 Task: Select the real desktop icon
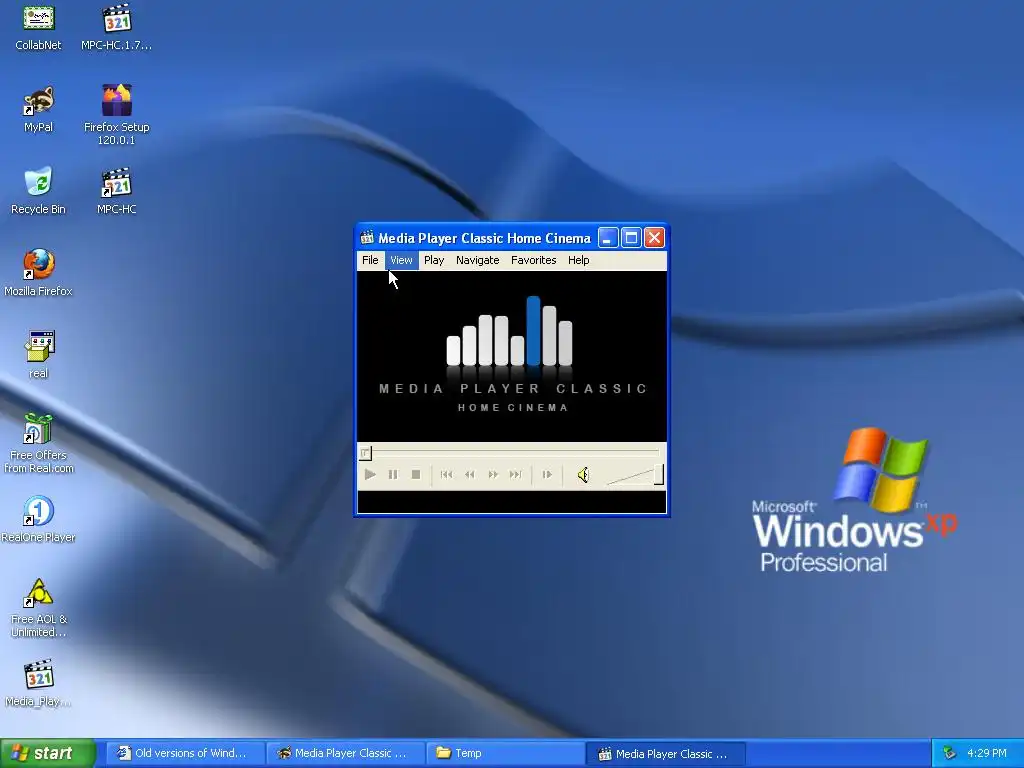tap(39, 355)
